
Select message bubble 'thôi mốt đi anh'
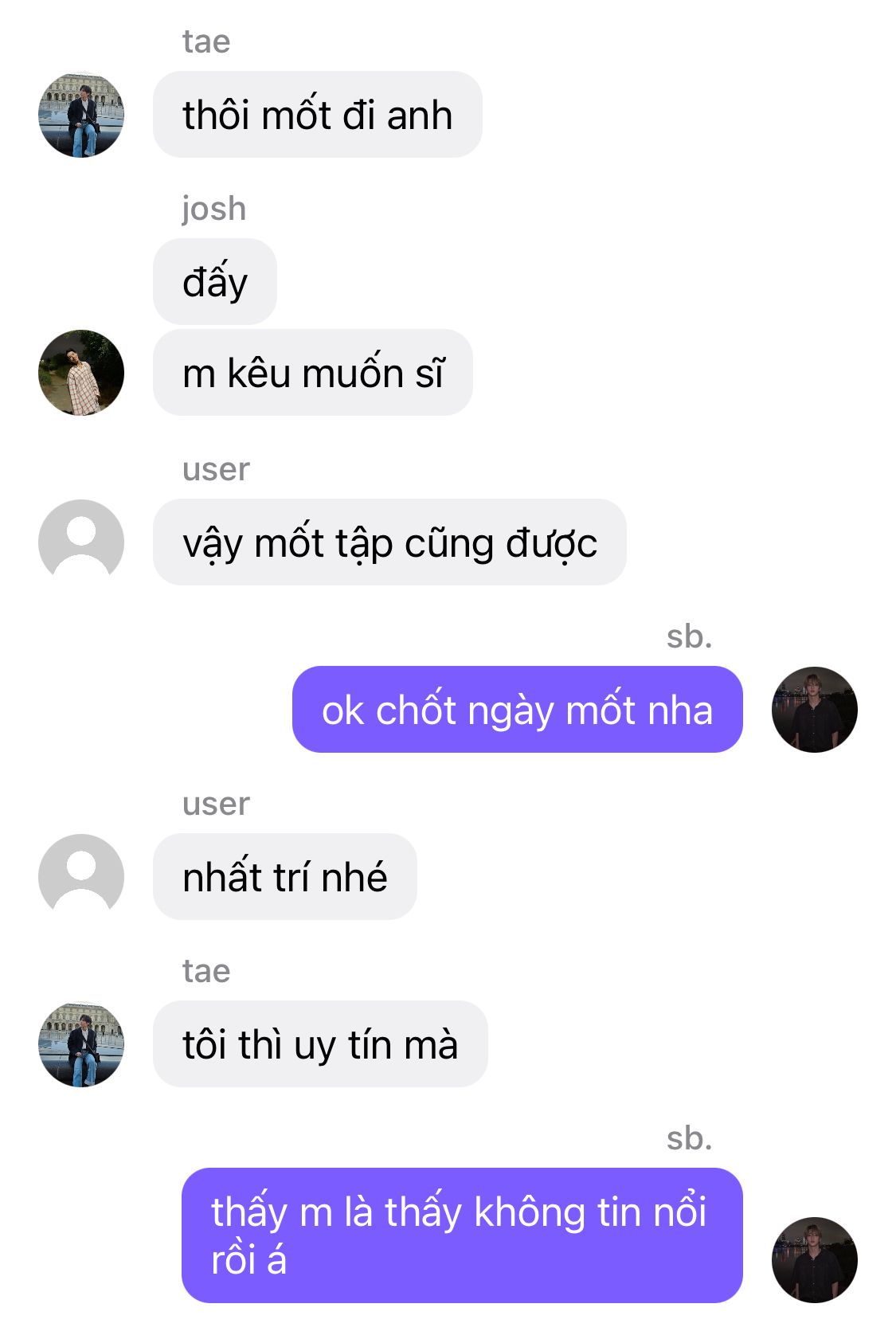[x=318, y=115]
